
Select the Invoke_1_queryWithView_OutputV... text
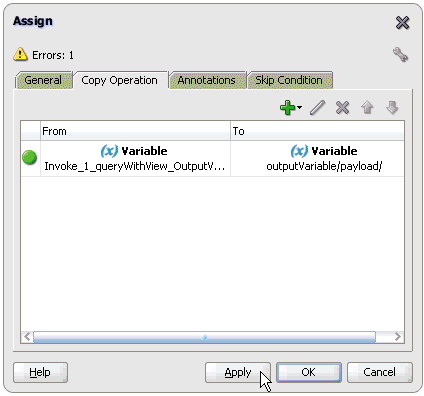coord(135,166)
